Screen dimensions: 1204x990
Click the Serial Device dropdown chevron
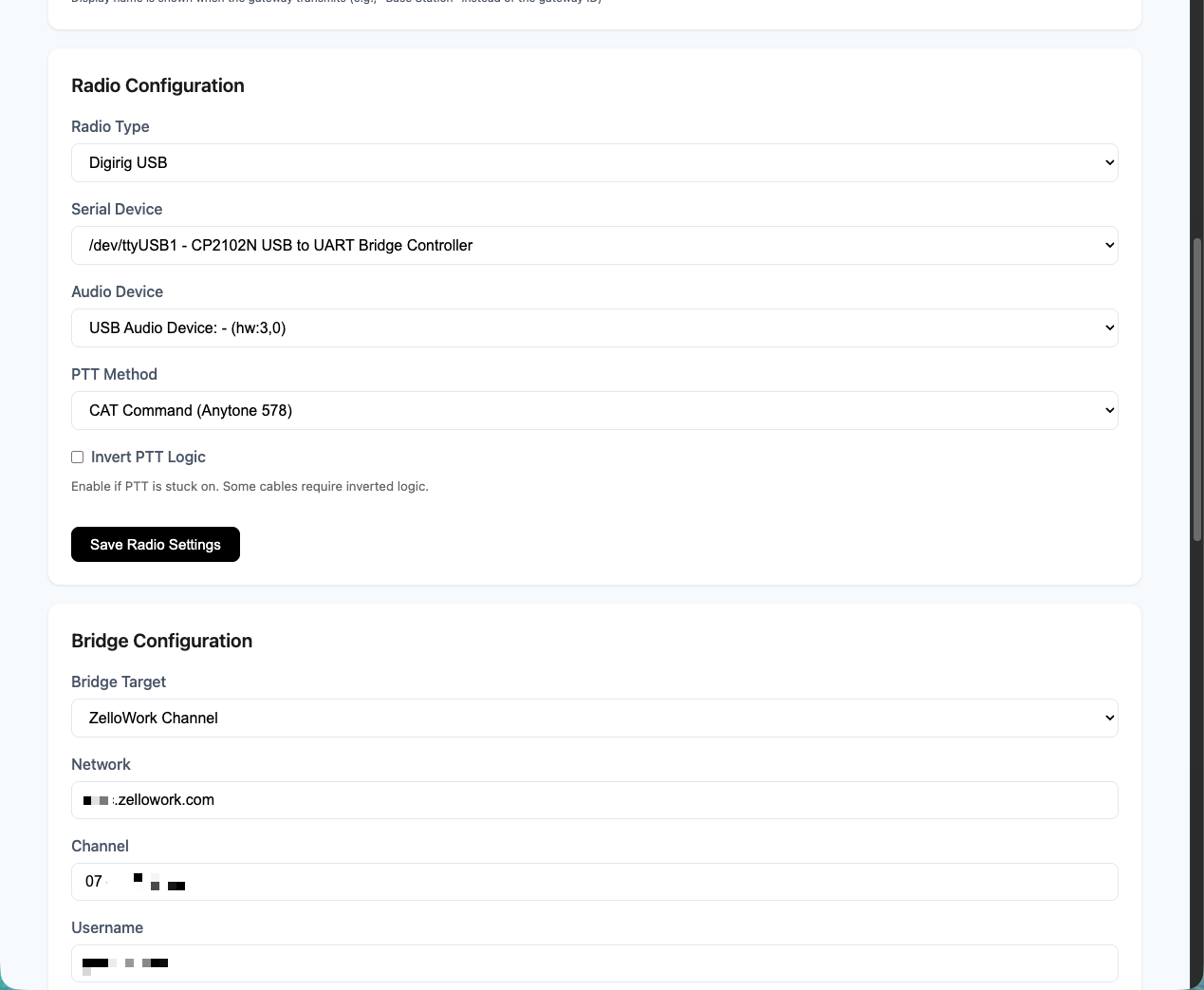click(x=1108, y=245)
